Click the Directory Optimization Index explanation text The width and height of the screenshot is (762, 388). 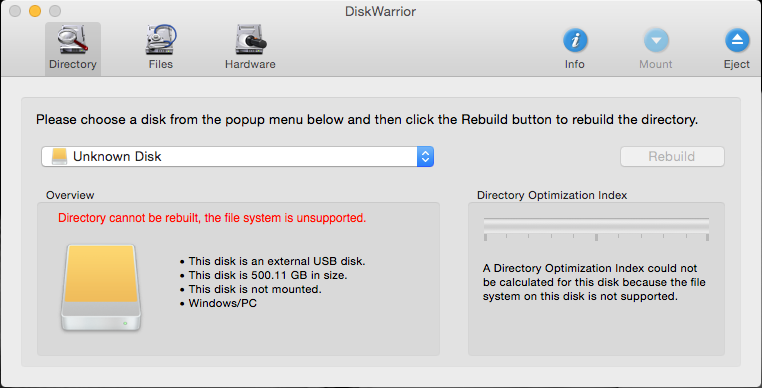point(594,282)
